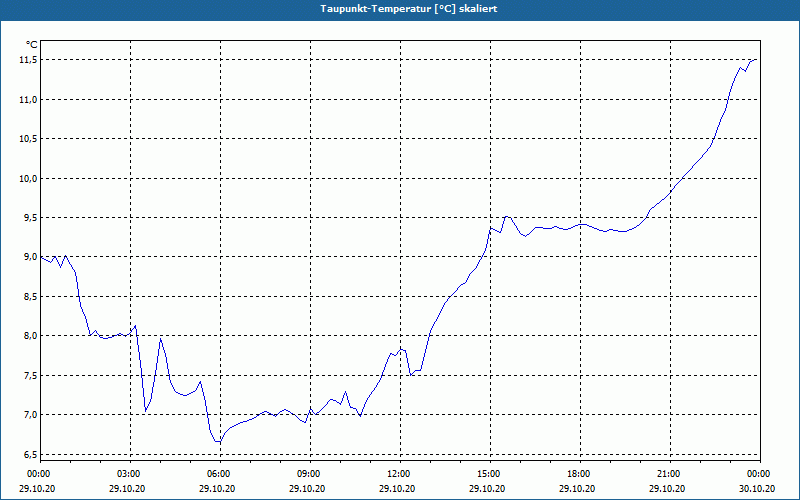Click the 7,0 y-axis value
The width and height of the screenshot is (800, 500).
30,414
